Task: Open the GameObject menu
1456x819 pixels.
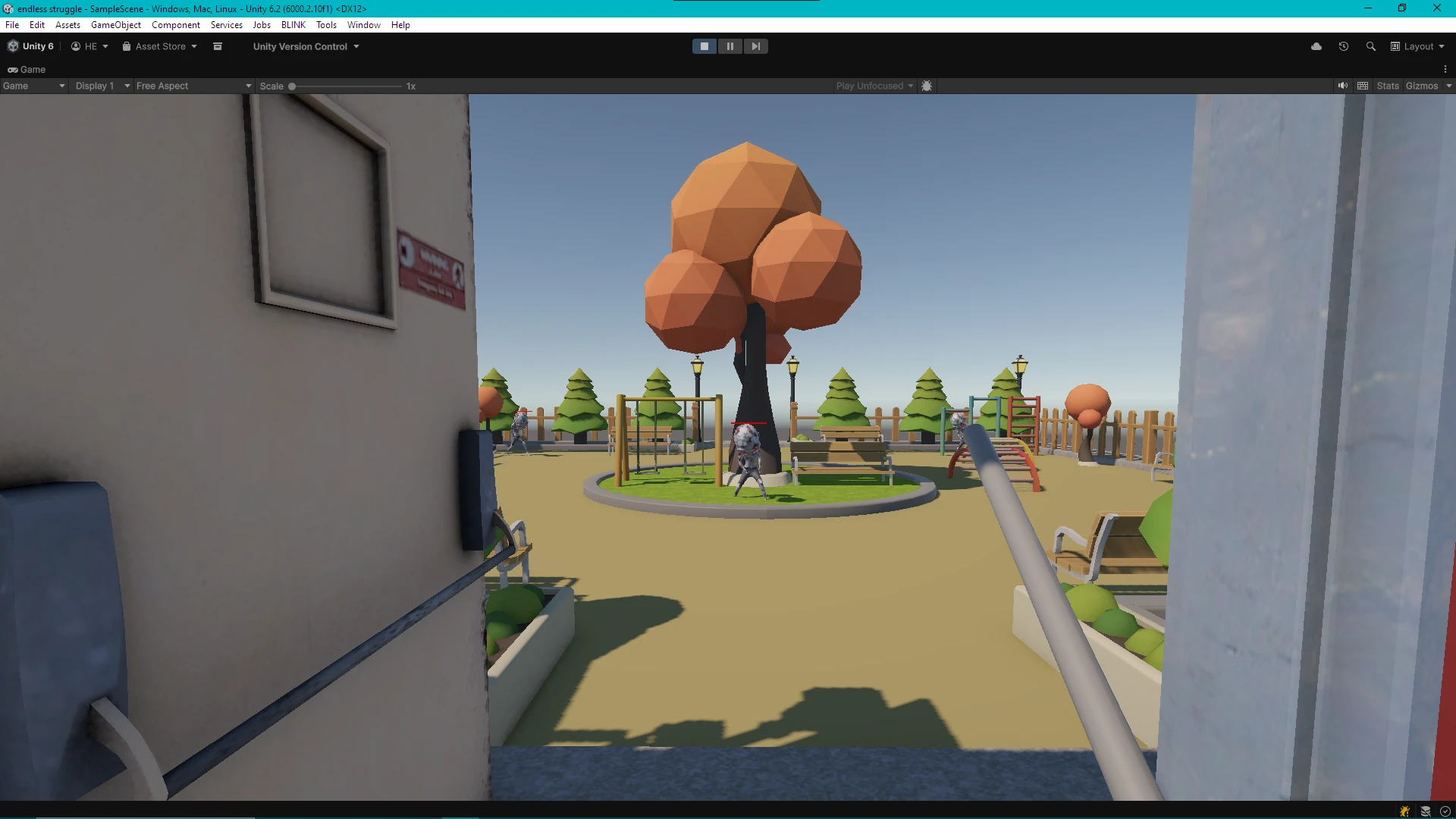Action: [x=115, y=25]
